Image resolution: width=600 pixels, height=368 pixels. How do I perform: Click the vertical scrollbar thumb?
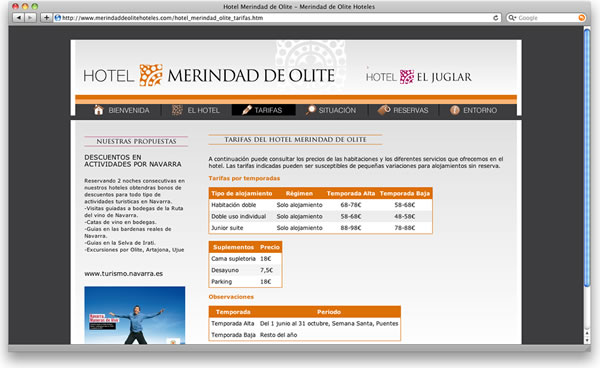pyautogui.click(x=587, y=158)
